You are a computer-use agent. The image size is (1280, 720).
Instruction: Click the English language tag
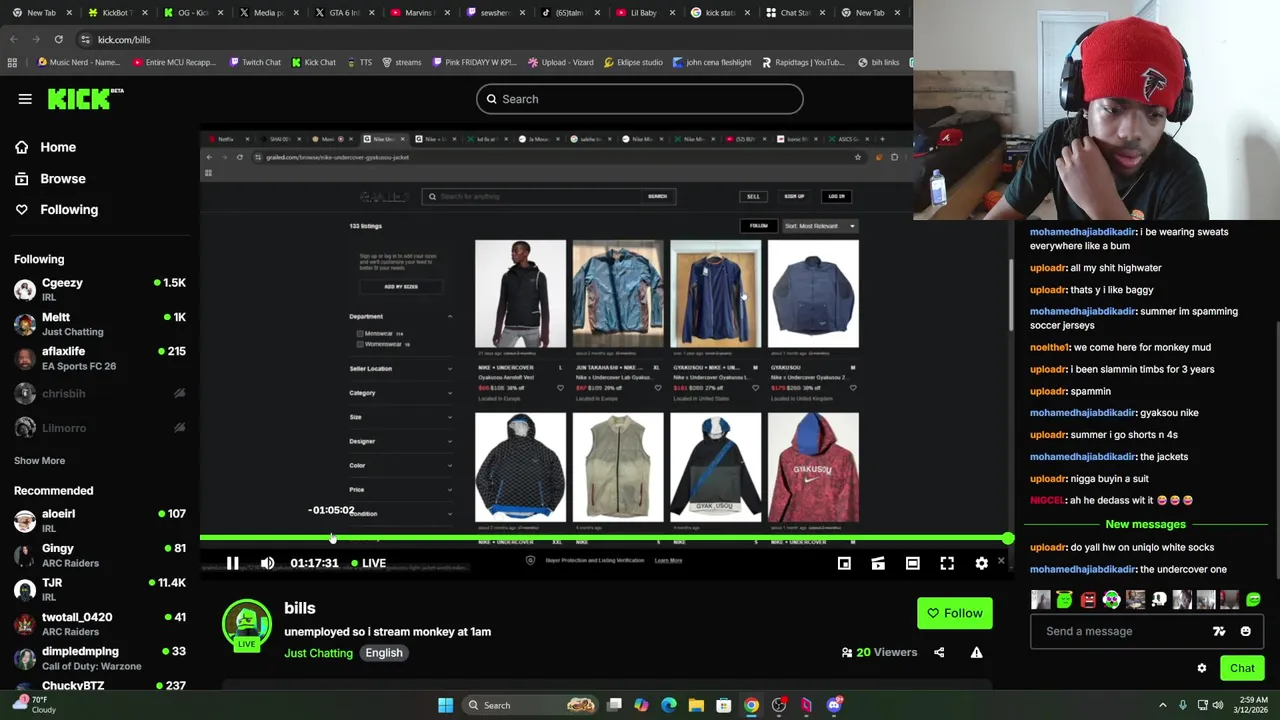coord(384,653)
